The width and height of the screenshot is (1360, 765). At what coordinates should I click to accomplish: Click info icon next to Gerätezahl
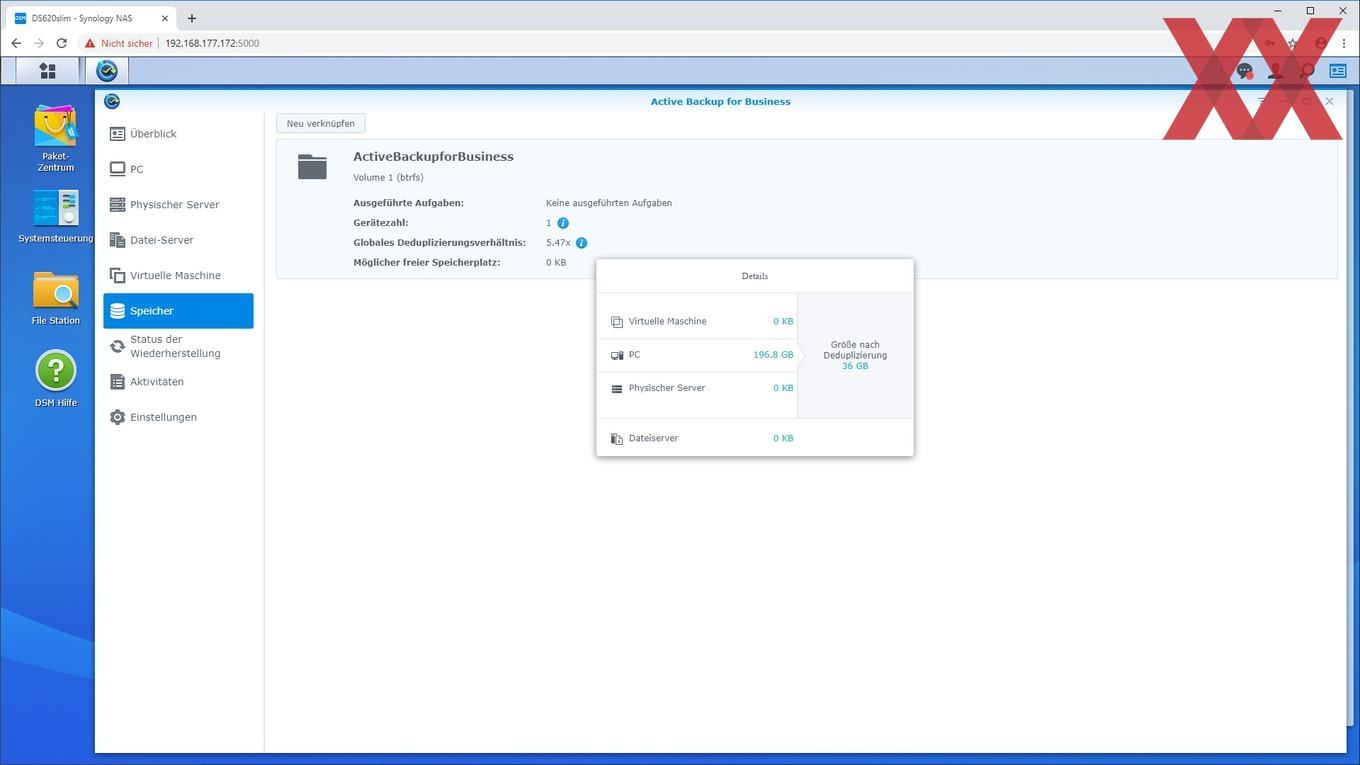tap(563, 223)
